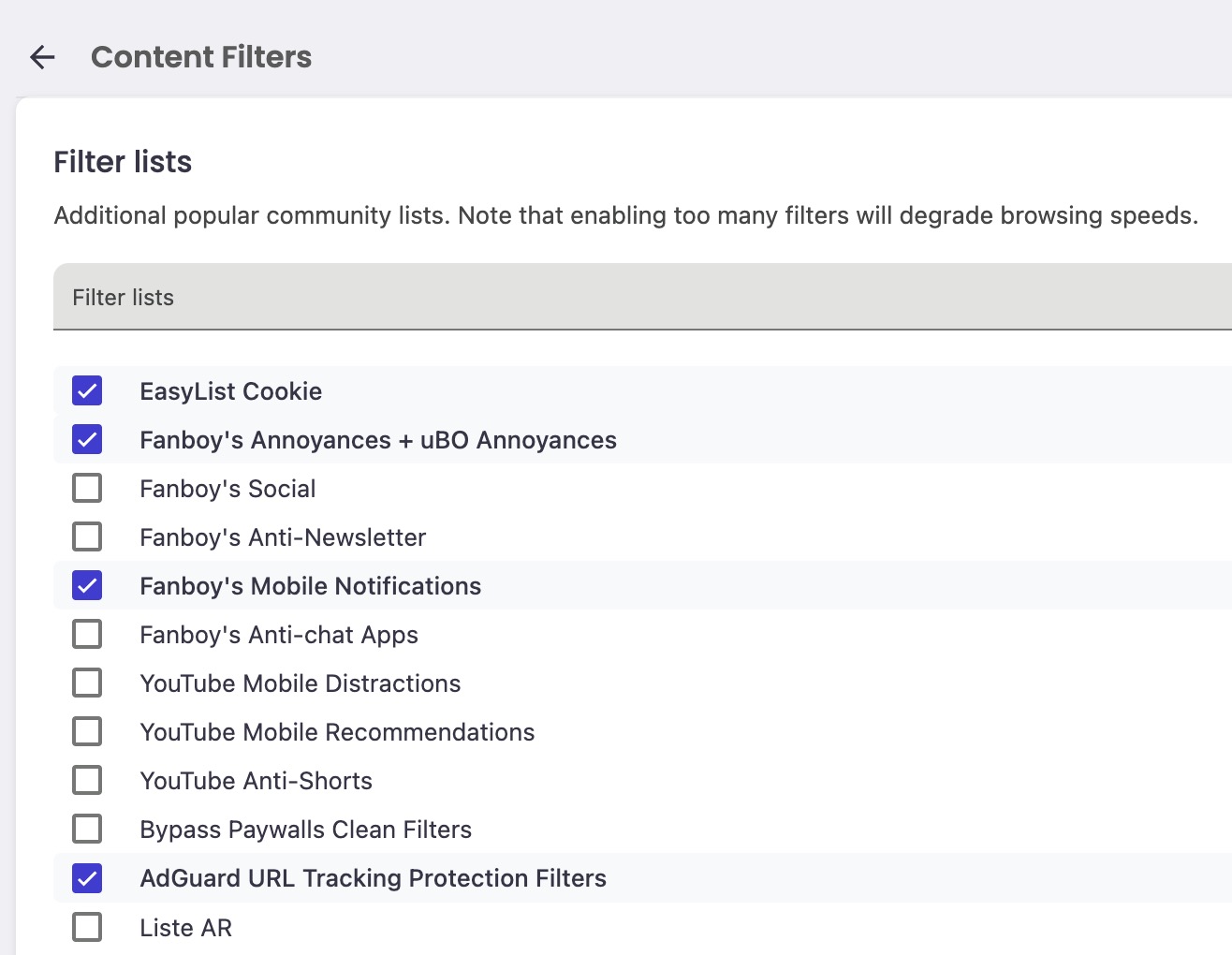The image size is (1232, 955).
Task: Check the Fanboy's Anti-chat Apps box
Action: click(87, 634)
